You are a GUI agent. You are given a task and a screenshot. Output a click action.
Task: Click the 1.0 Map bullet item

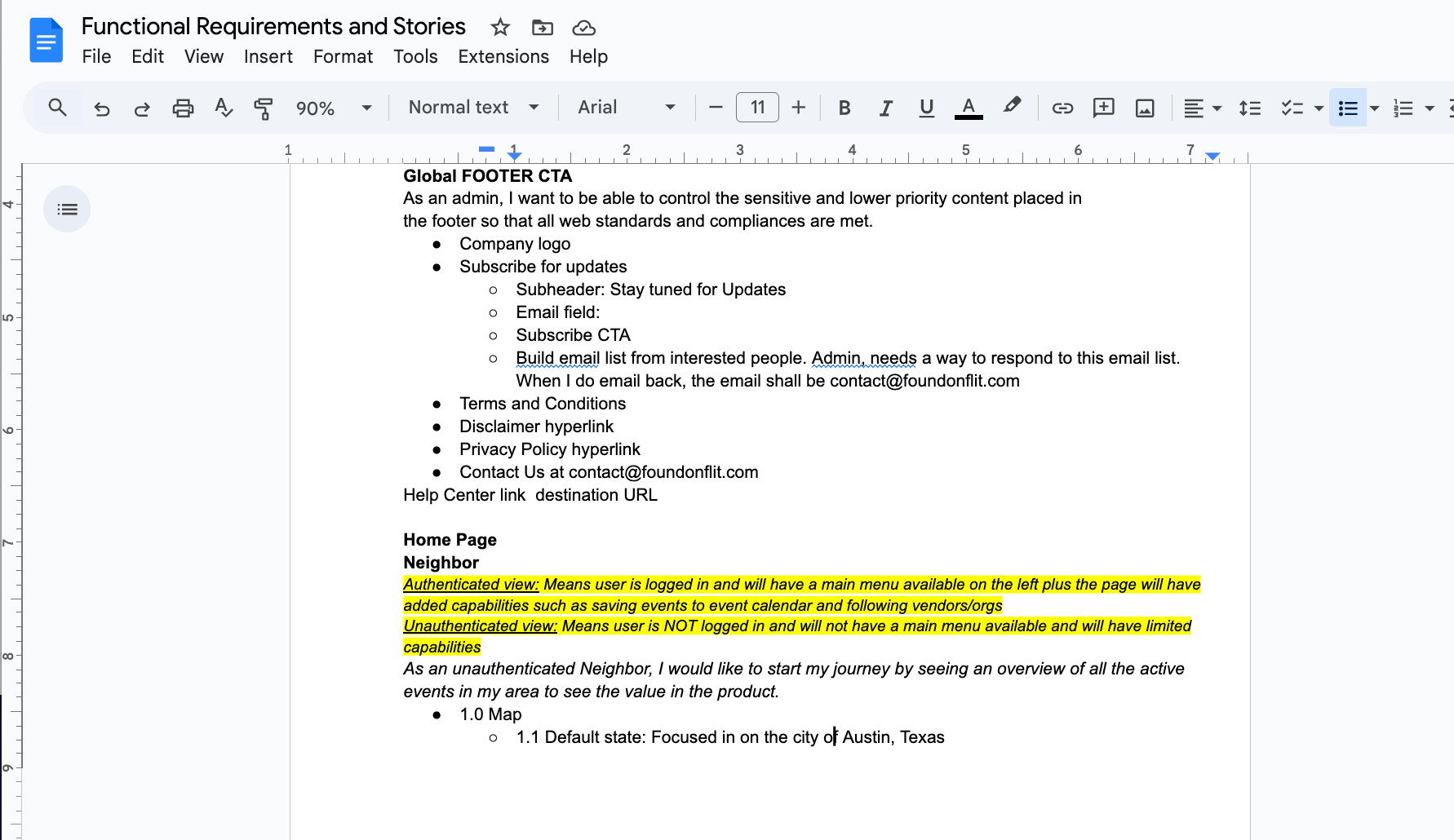point(490,714)
